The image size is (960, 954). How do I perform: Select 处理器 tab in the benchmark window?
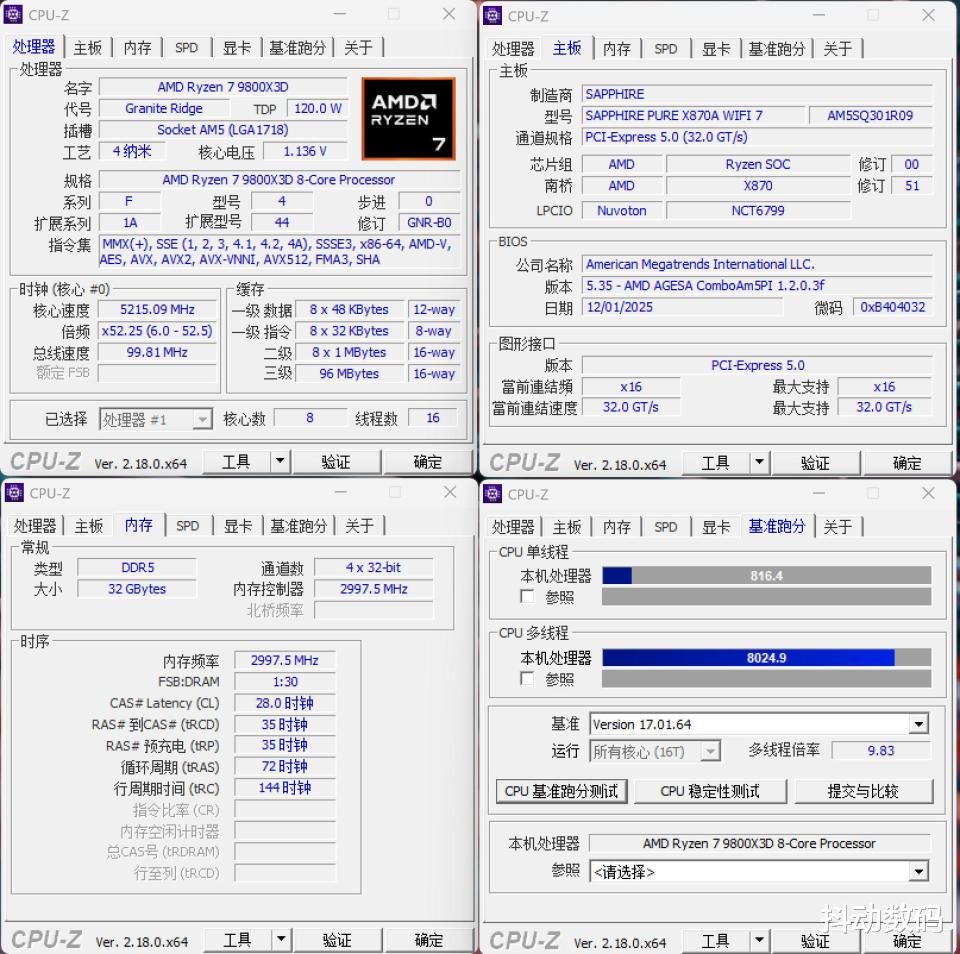513,527
